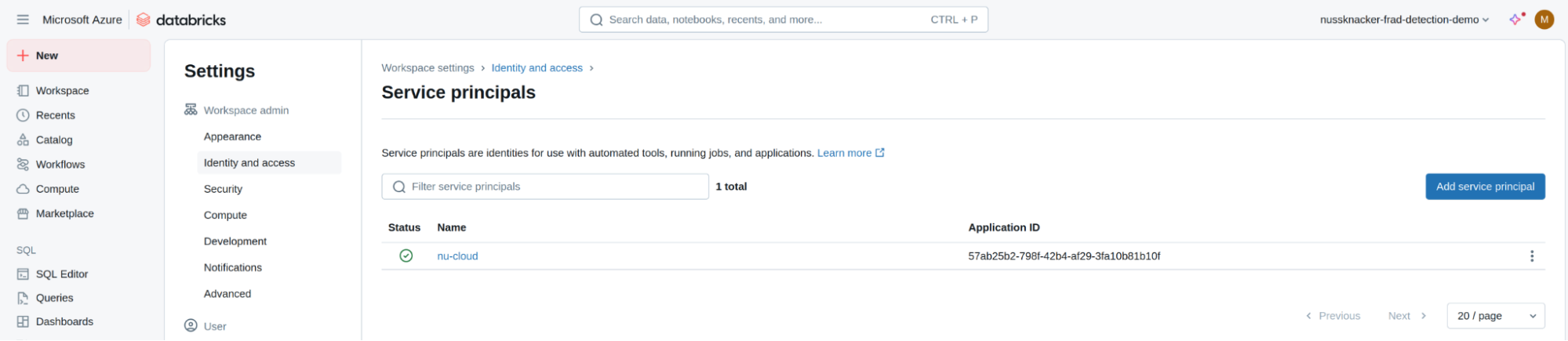The width and height of the screenshot is (1568, 341).
Task: Click the Microsoft Azure label
Action: coord(82,20)
